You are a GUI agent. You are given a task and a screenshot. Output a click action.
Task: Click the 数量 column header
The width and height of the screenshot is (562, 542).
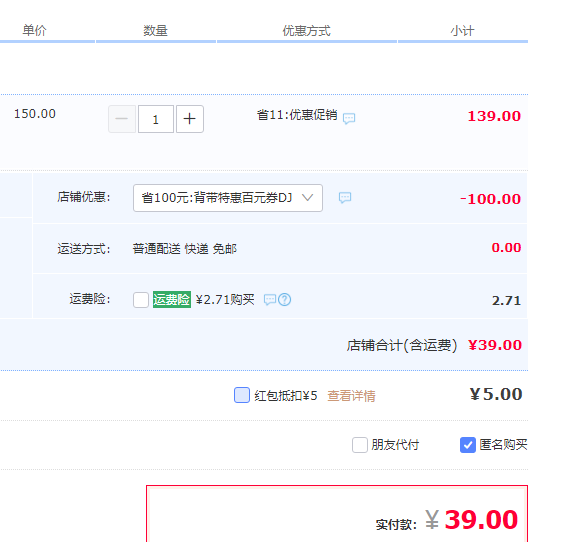(156, 30)
